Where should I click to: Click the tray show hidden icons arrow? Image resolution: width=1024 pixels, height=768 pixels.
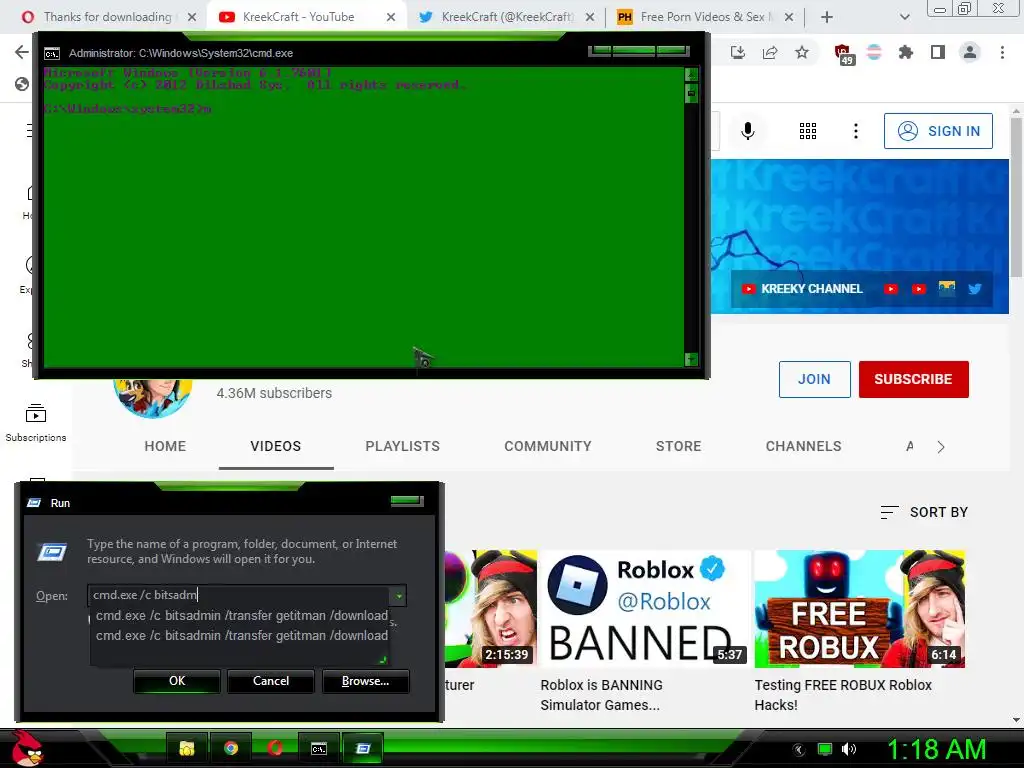(x=799, y=750)
